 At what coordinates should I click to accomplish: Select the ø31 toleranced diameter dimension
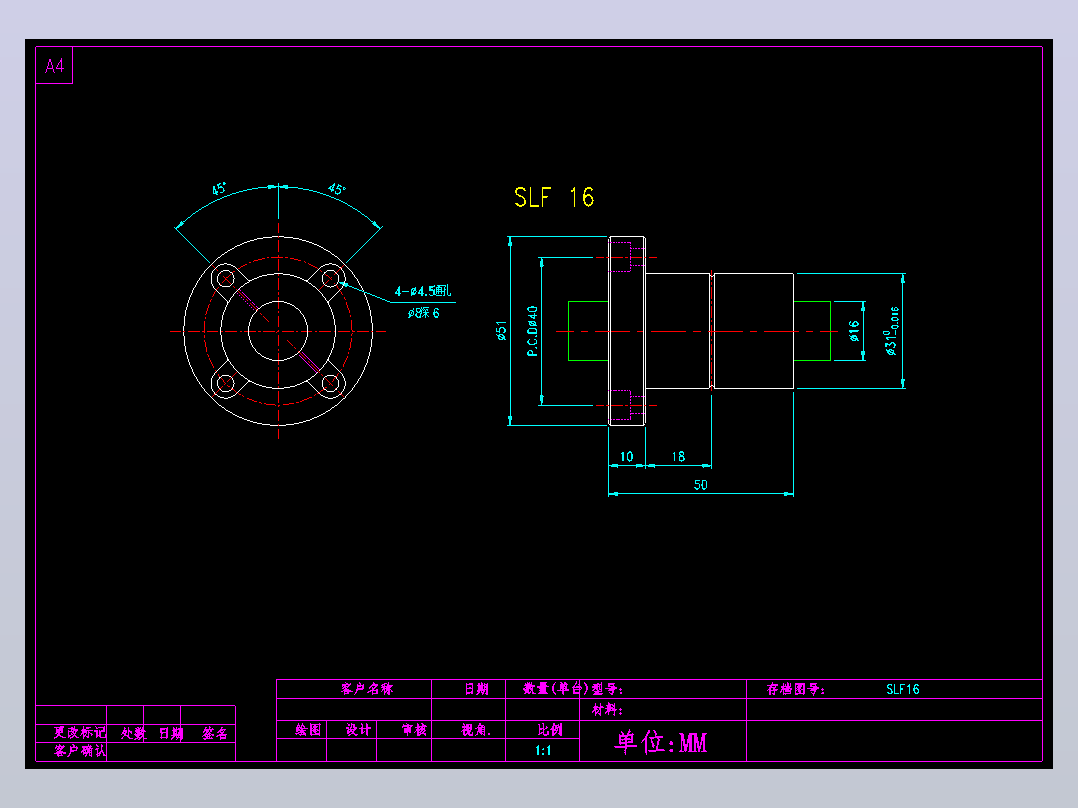point(892,331)
